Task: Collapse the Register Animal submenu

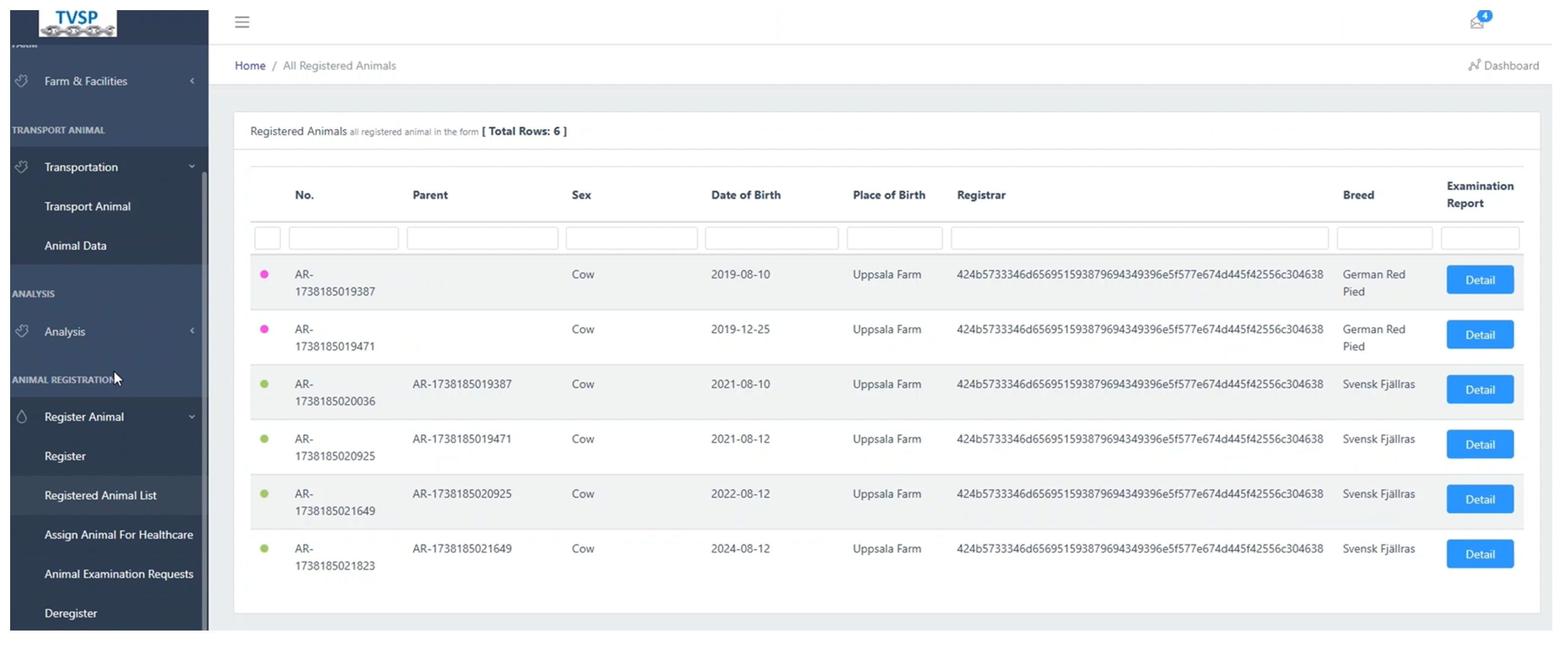Action: (192, 417)
